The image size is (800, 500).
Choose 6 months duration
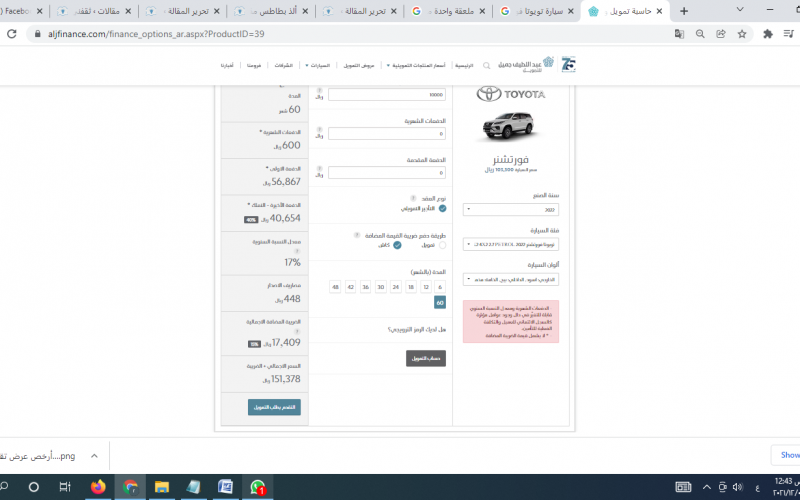(440, 287)
